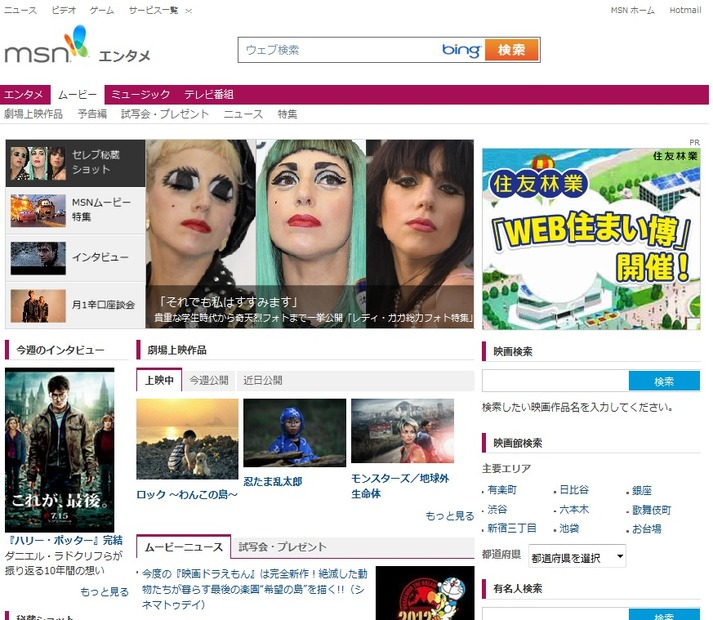Open the 渋谷 area link
Screen dimensions: 713x620
tap(497, 509)
